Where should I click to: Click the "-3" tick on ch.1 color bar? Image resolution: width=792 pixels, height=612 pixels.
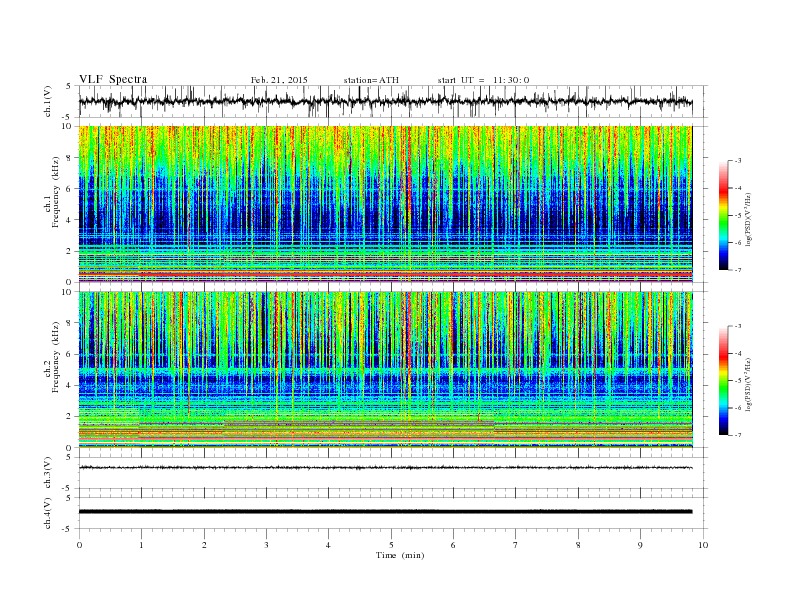point(738,161)
